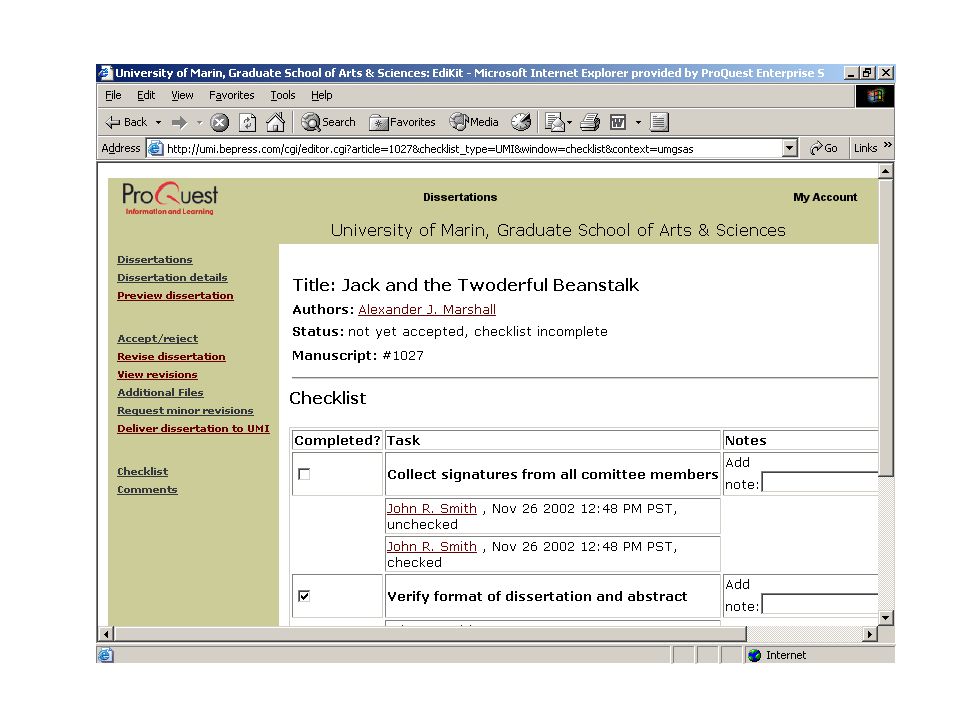
Task: Open the Help menu
Action: coord(321,95)
